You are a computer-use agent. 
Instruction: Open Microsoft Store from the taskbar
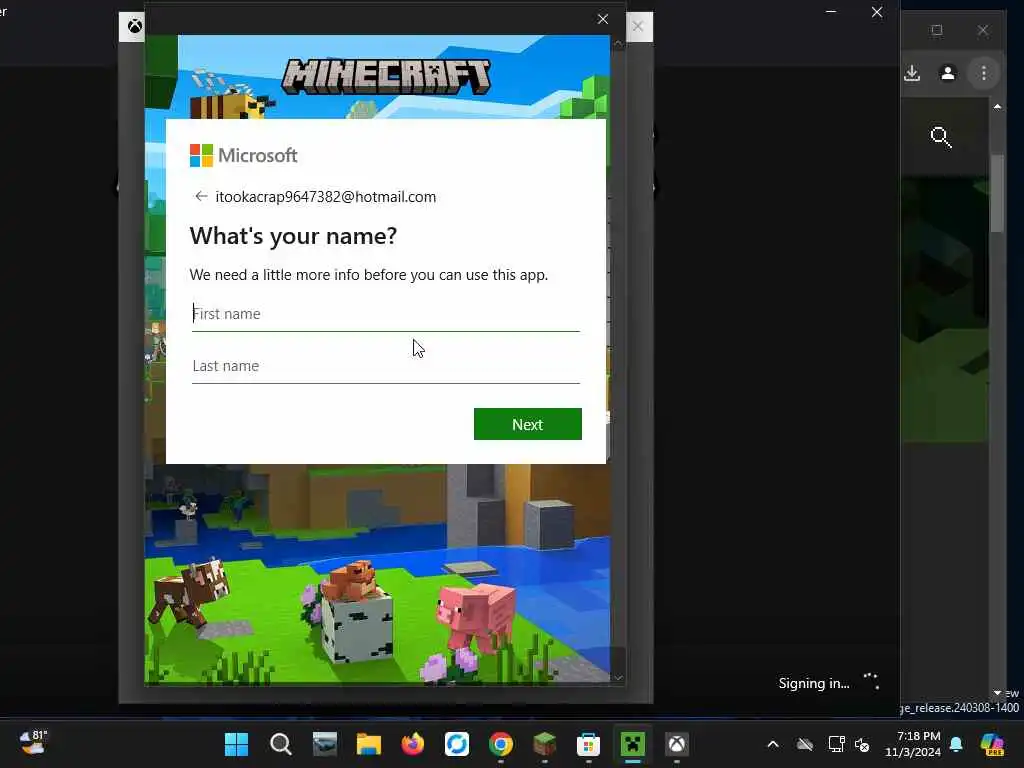588,744
